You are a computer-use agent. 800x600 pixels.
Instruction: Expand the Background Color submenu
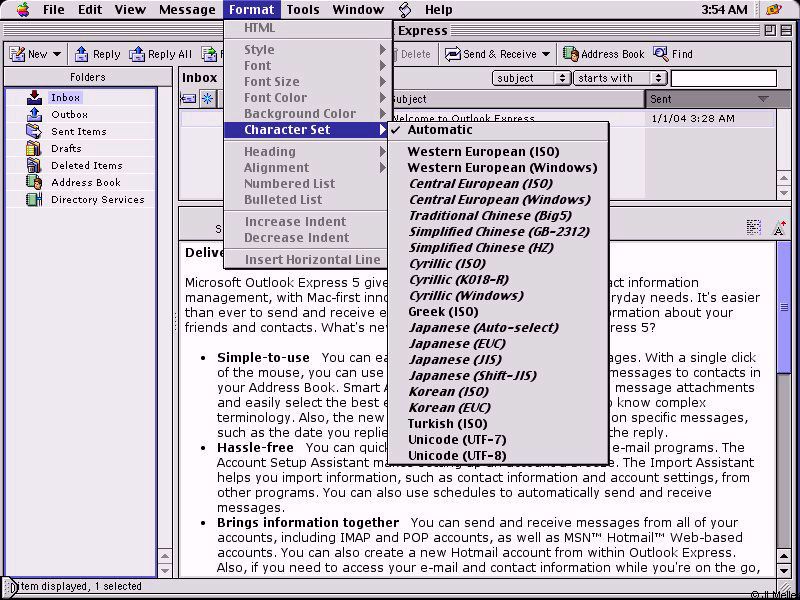308,113
